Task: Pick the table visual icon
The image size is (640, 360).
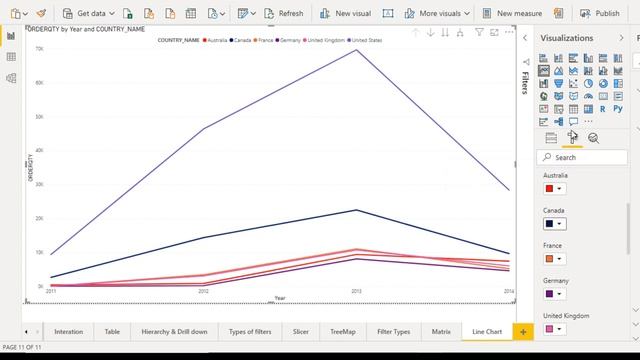Action: tap(573, 109)
